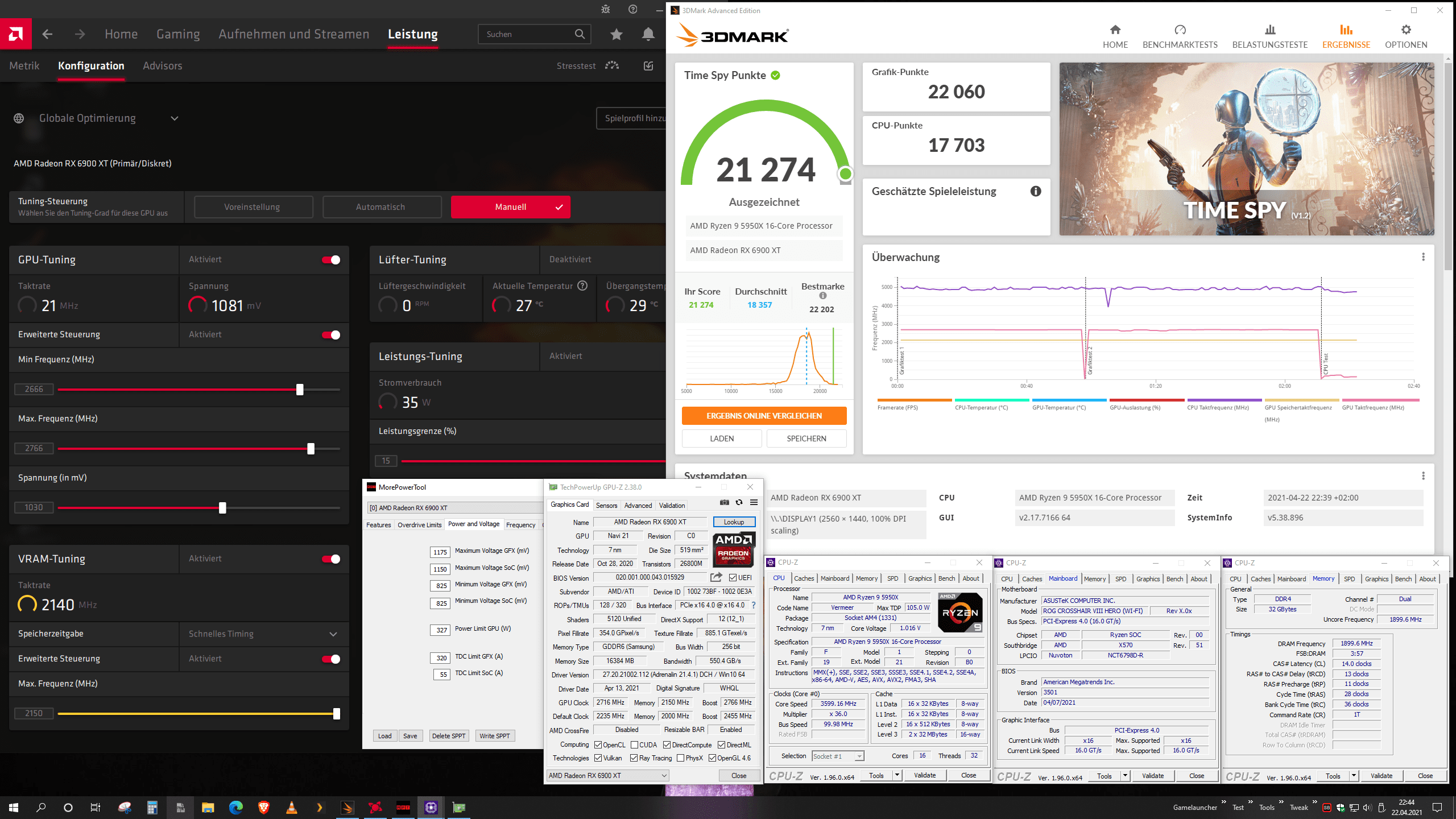Click the GPU-Z BIOS export share icon

[716, 577]
